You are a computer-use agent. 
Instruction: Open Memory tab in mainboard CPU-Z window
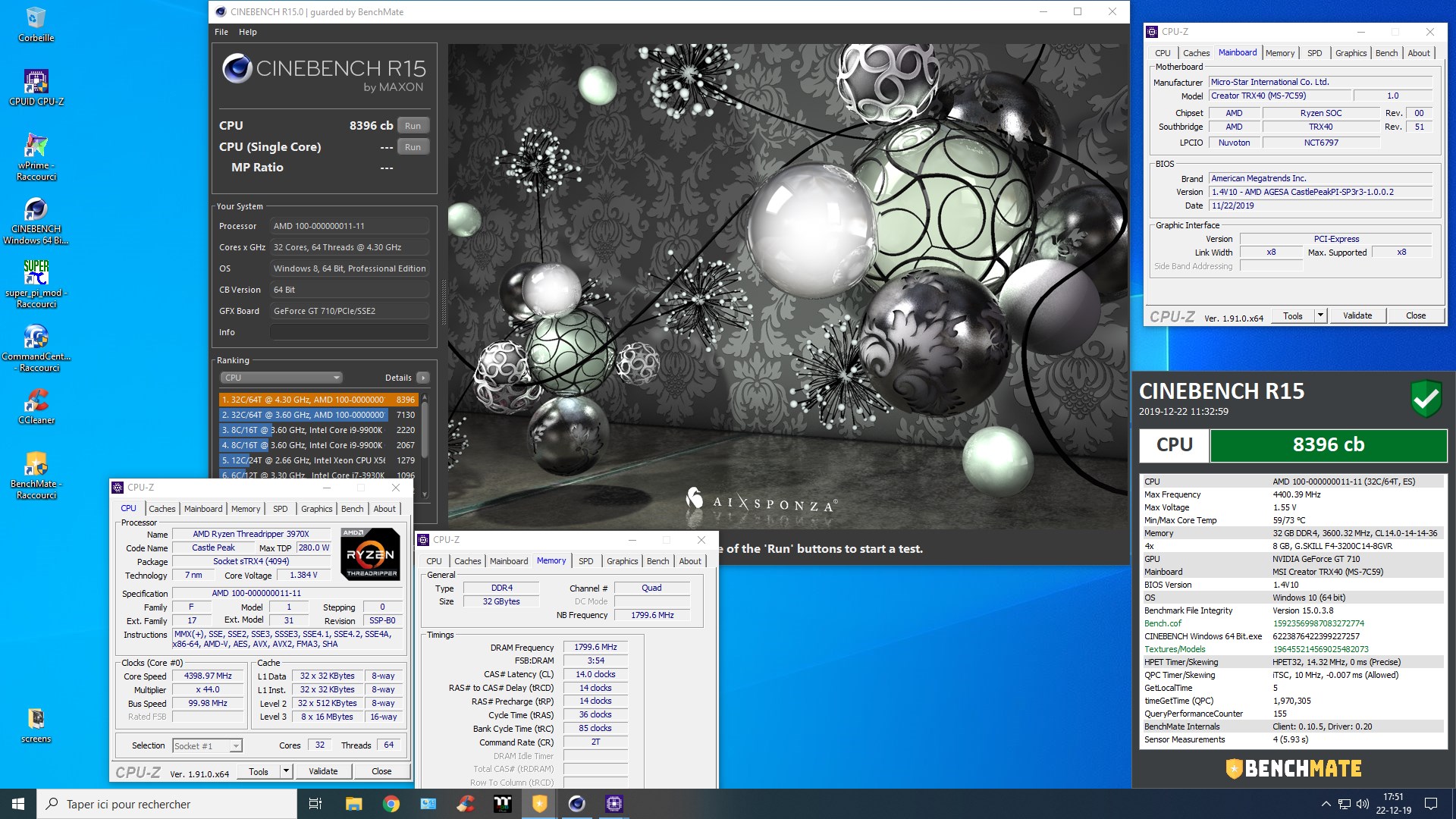click(1280, 53)
